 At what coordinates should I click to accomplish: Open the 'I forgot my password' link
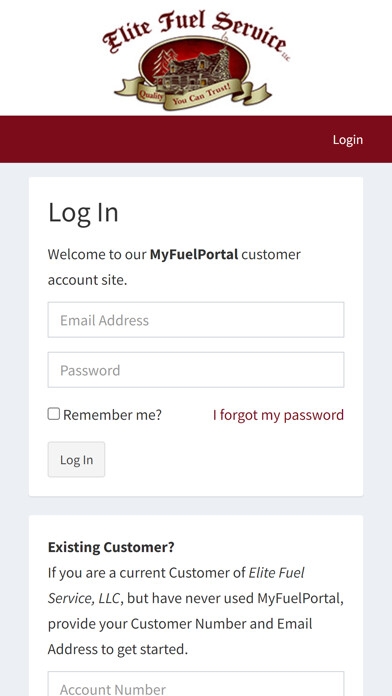[x=278, y=415]
